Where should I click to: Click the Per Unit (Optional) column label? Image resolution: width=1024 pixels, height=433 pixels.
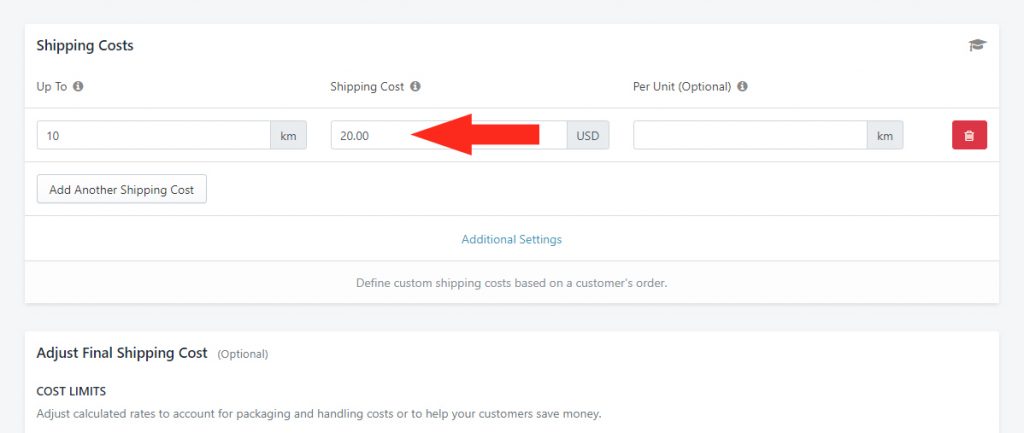pos(682,86)
